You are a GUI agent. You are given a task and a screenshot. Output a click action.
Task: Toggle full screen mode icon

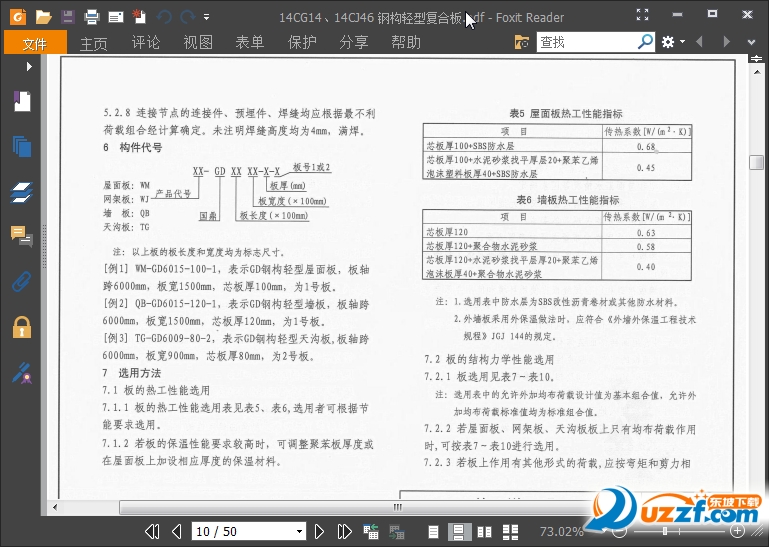[642, 15]
